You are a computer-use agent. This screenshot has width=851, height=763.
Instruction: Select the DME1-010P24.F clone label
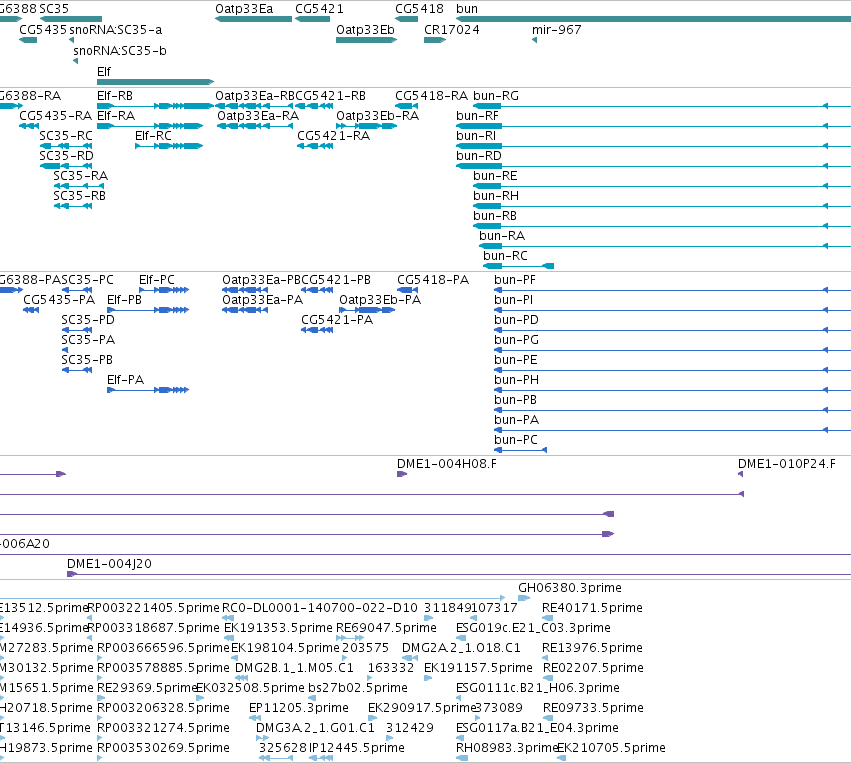[x=786, y=464]
